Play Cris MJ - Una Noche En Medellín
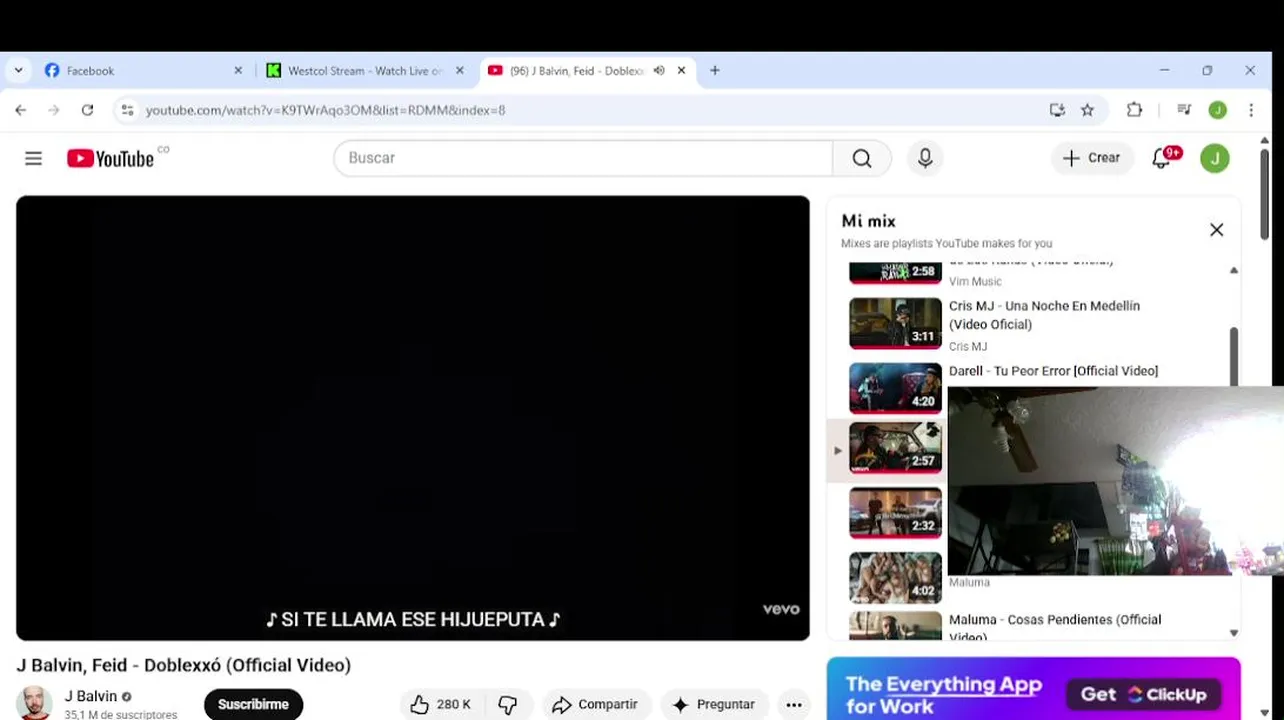The height and width of the screenshot is (720, 1284). click(1044, 315)
